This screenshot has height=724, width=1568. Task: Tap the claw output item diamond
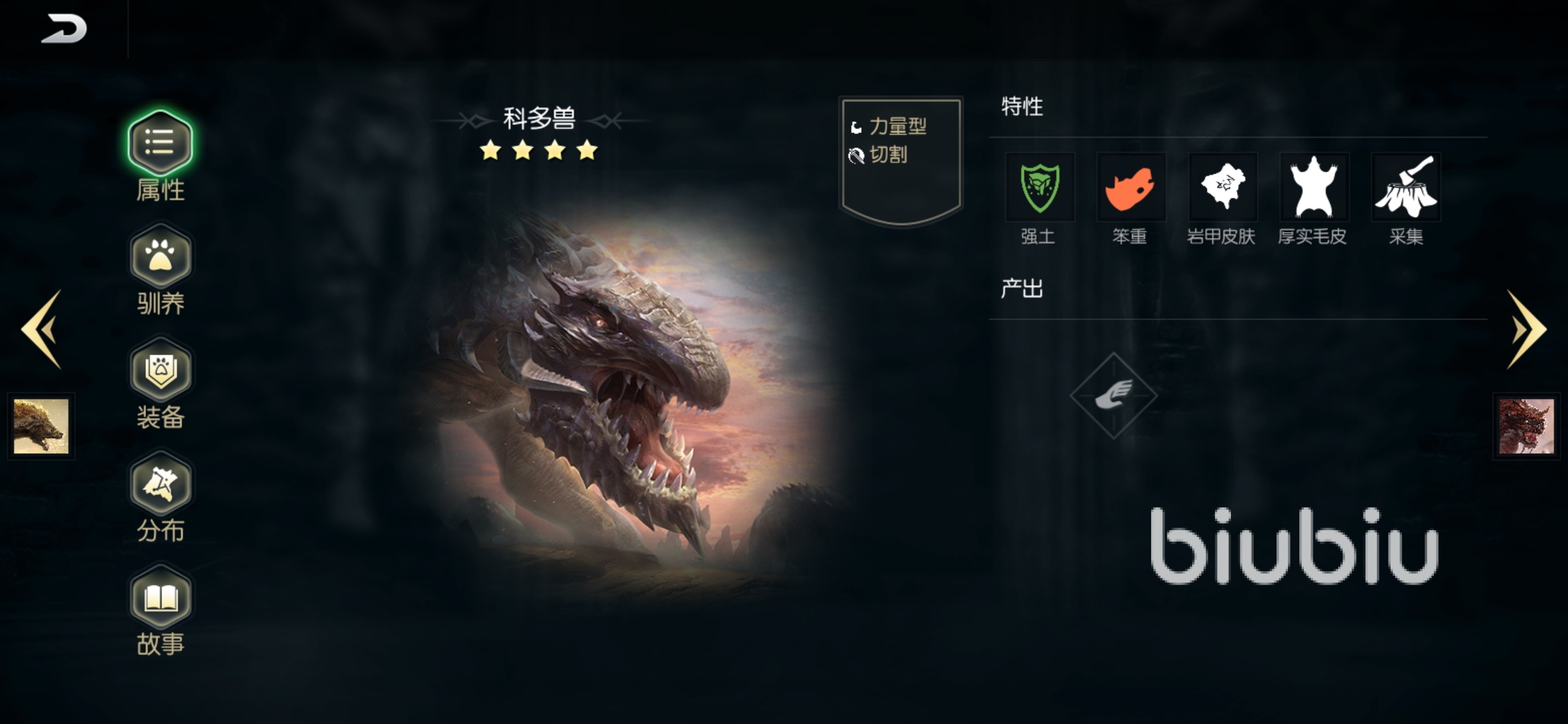[1114, 396]
